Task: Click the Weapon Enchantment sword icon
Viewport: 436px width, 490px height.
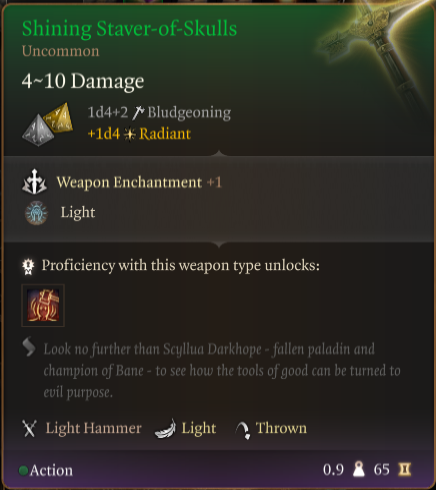Action: click(34, 182)
